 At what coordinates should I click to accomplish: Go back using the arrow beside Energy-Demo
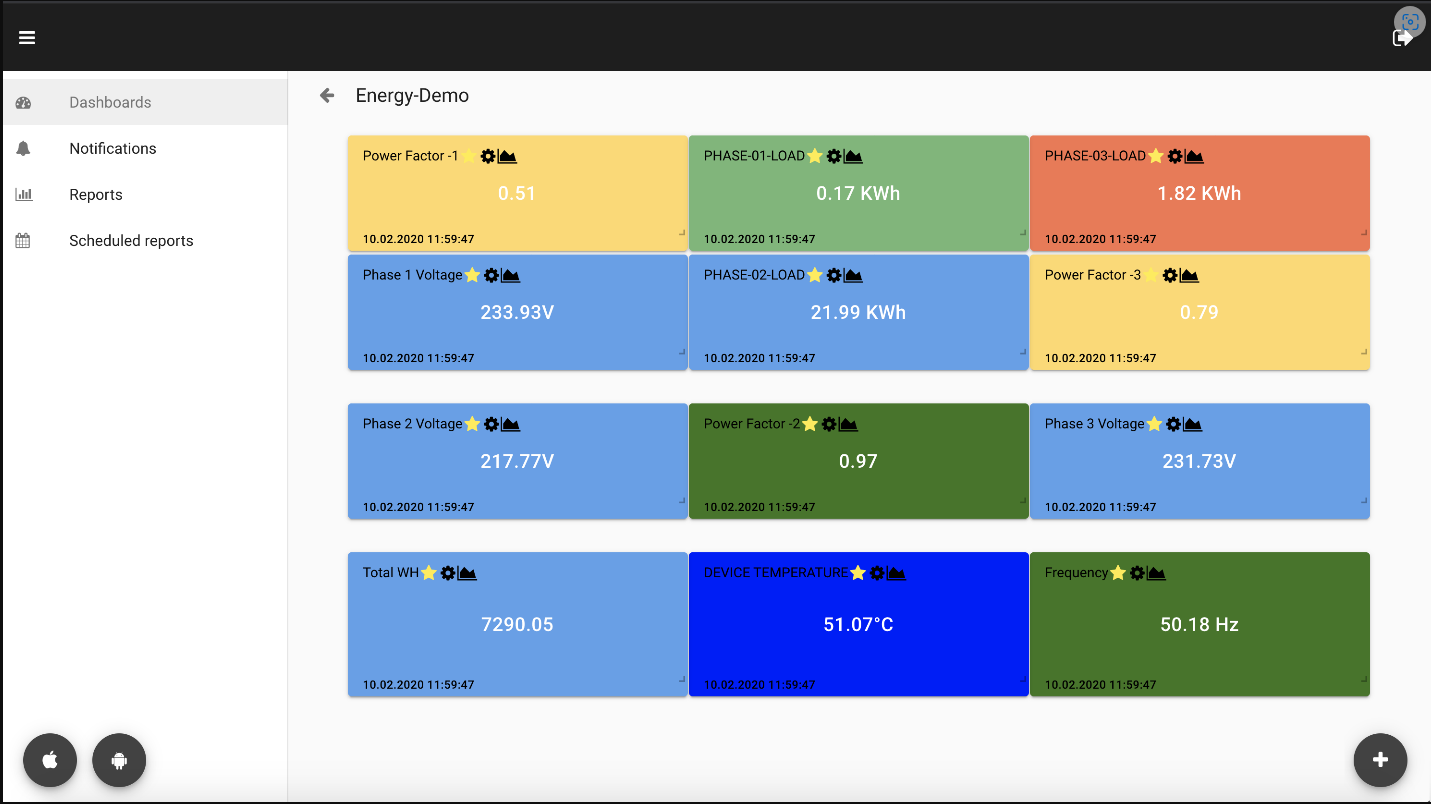point(327,95)
